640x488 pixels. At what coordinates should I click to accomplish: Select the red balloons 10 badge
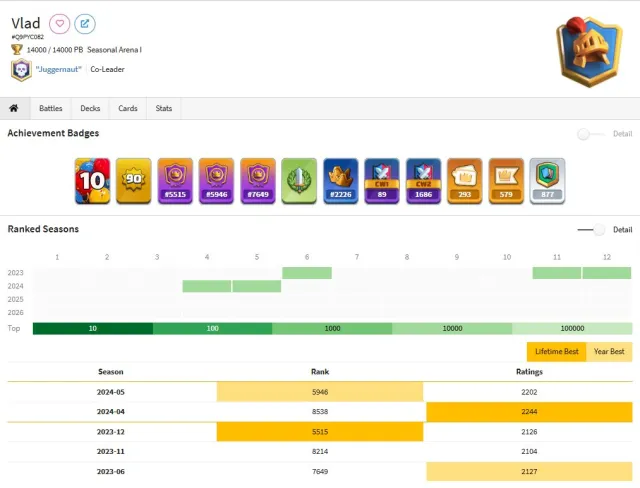coord(93,181)
